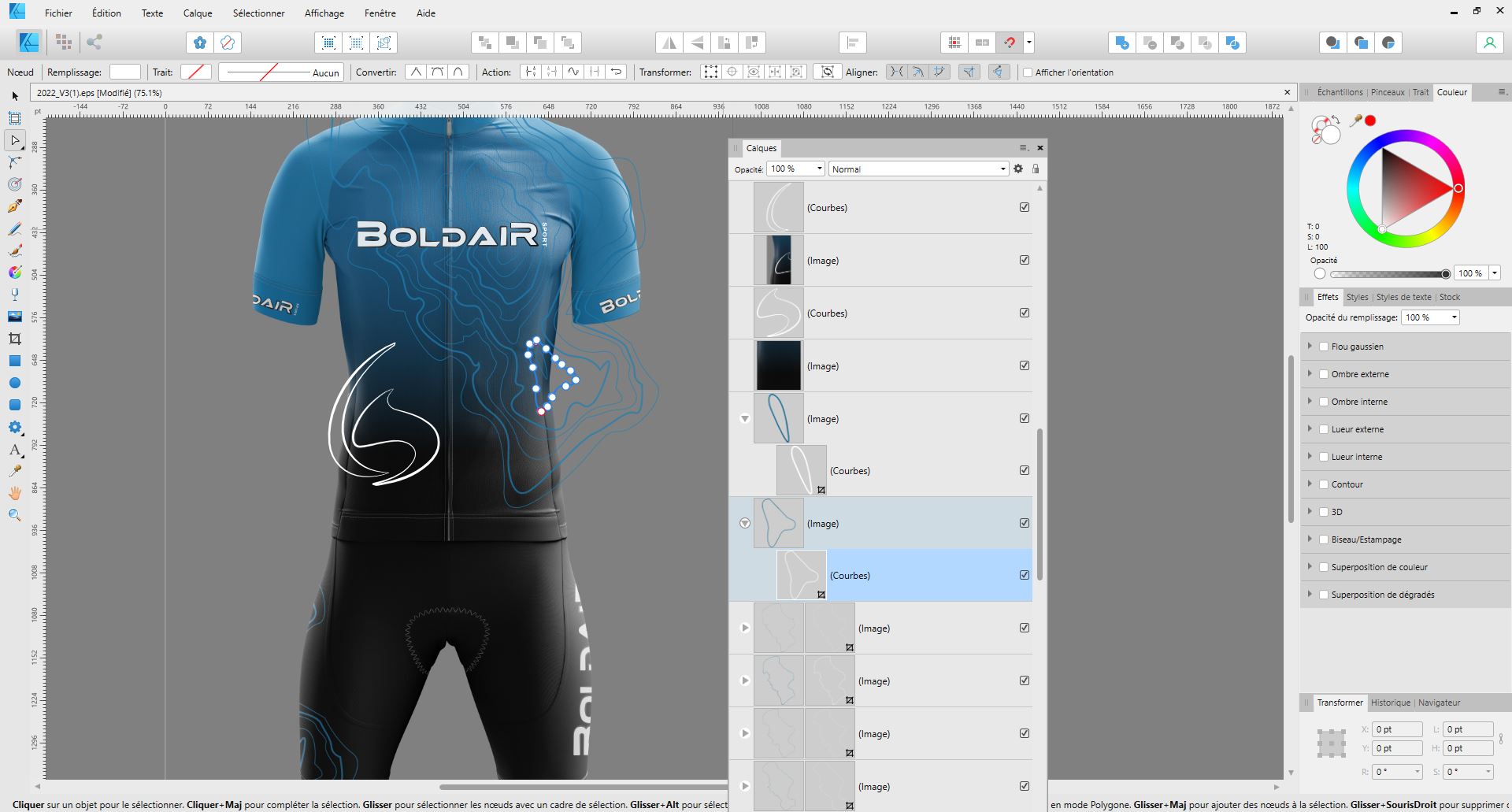The height and width of the screenshot is (812, 1512).
Task: Toggle visibility of highlighted (Image) group layer
Action: coord(1025,523)
